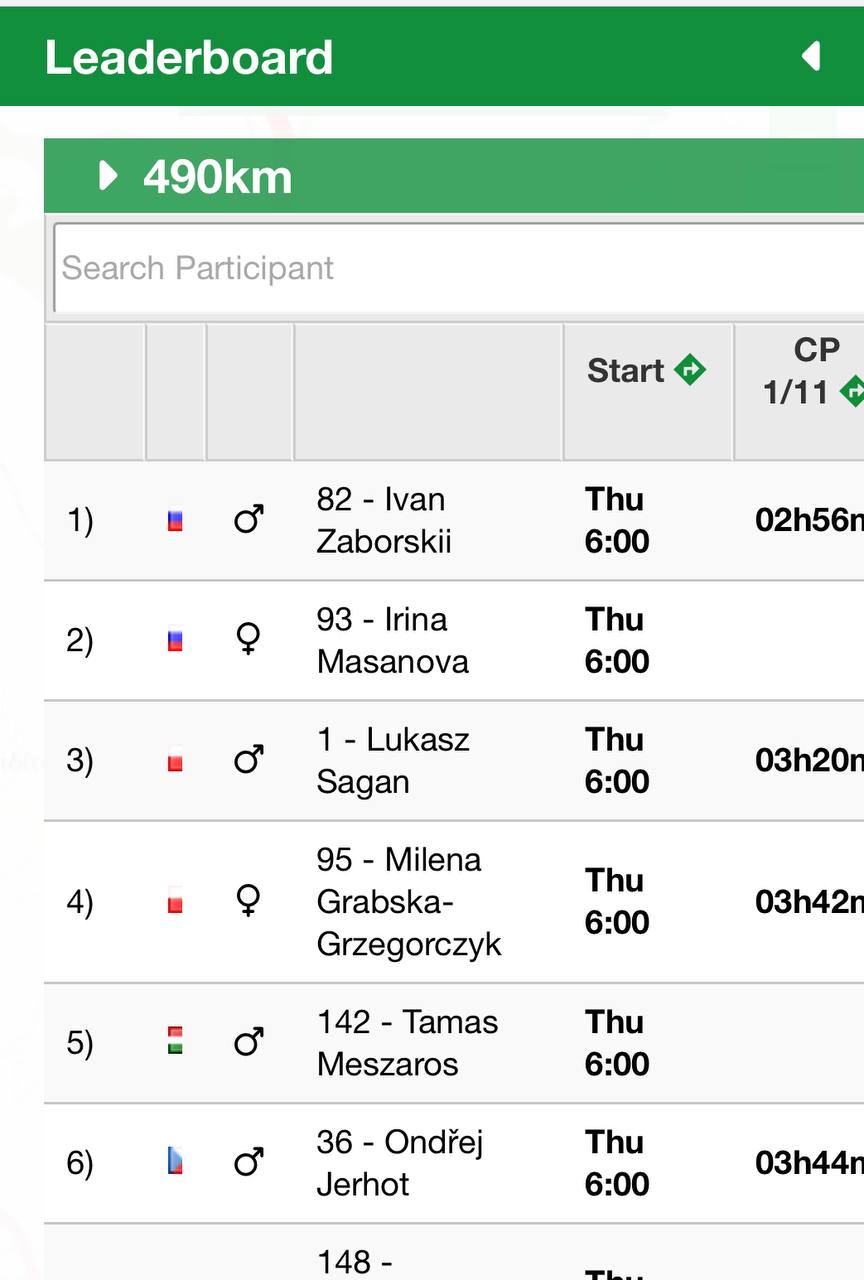The width and height of the screenshot is (864, 1280).
Task: Click into the Search Participant field
Action: click(x=459, y=268)
